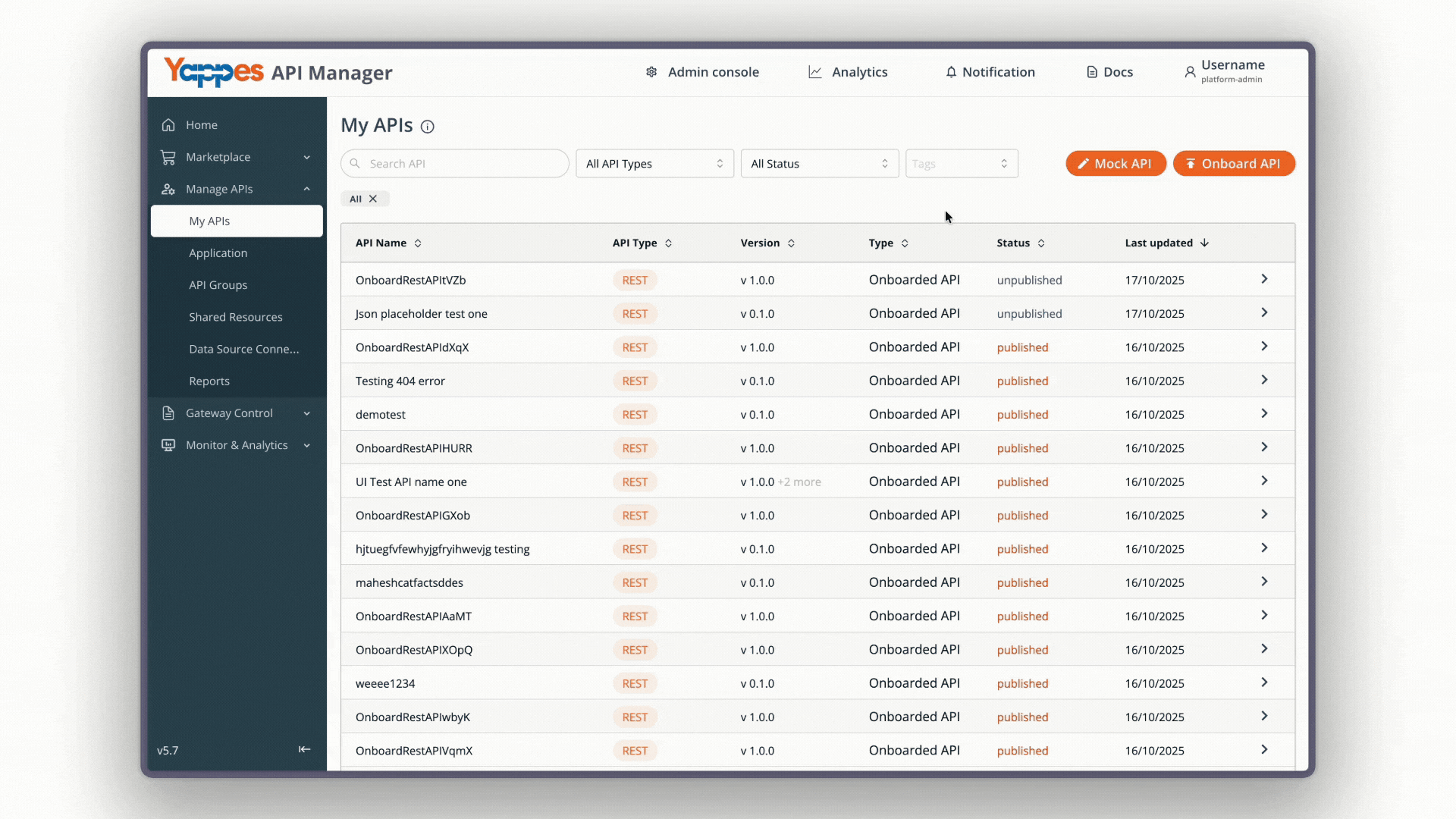This screenshot has height=819, width=1456.
Task: Click OnboardRestAPIXOpQ API name
Action: (414, 650)
